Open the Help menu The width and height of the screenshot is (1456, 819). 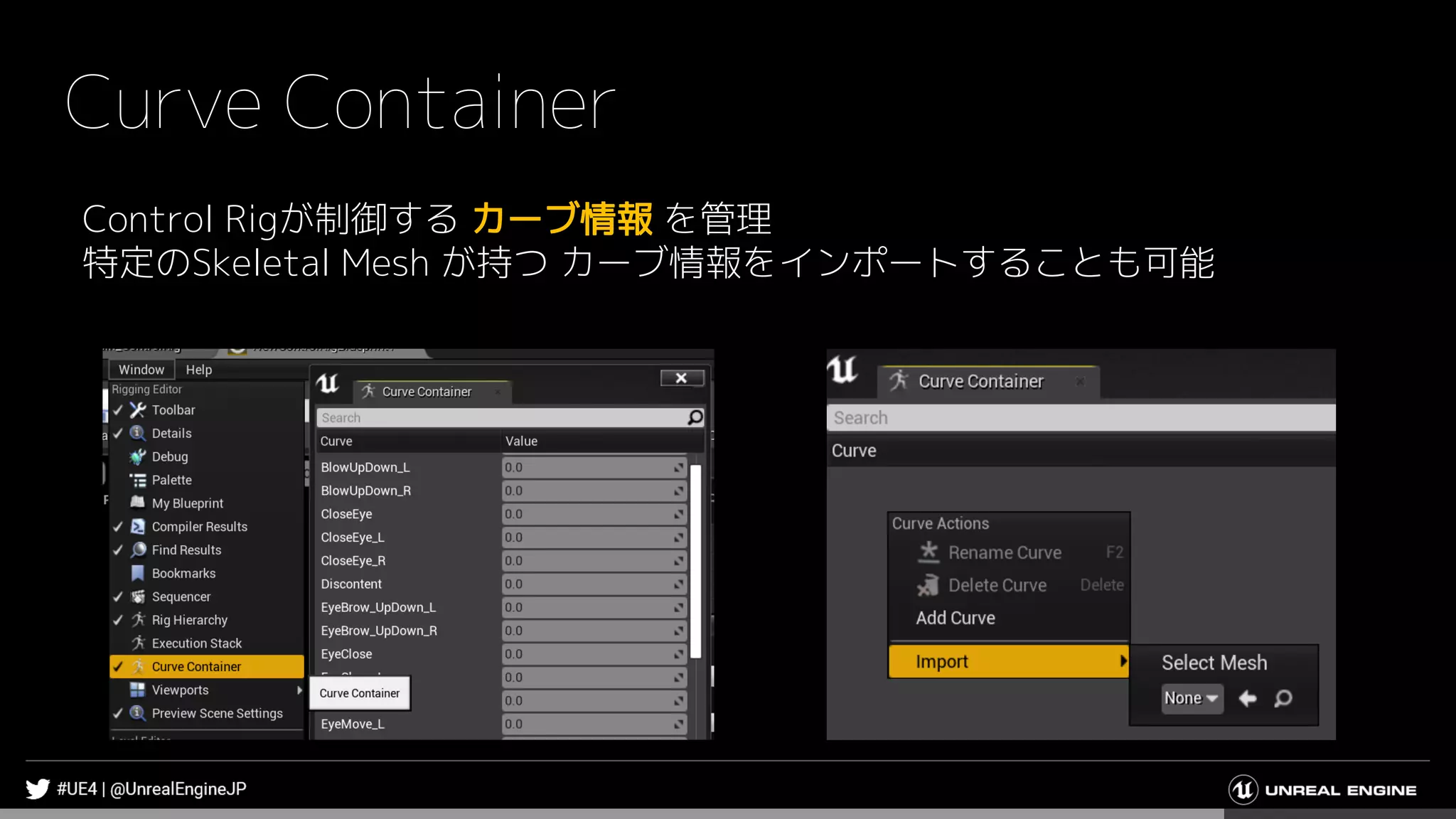point(199,370)
